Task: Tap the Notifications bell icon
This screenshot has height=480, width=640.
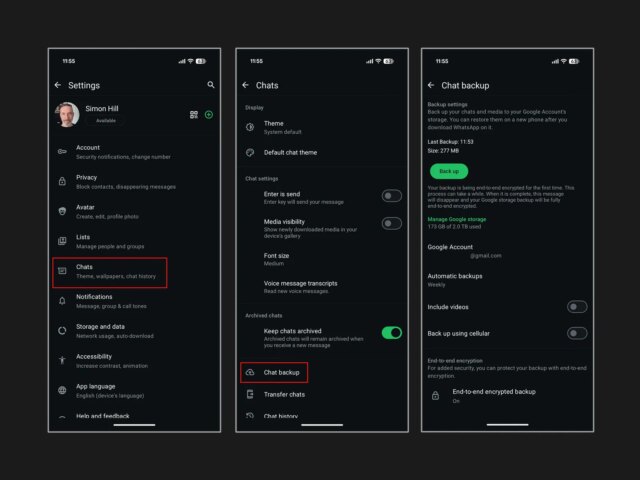Action: coord(62,300)
